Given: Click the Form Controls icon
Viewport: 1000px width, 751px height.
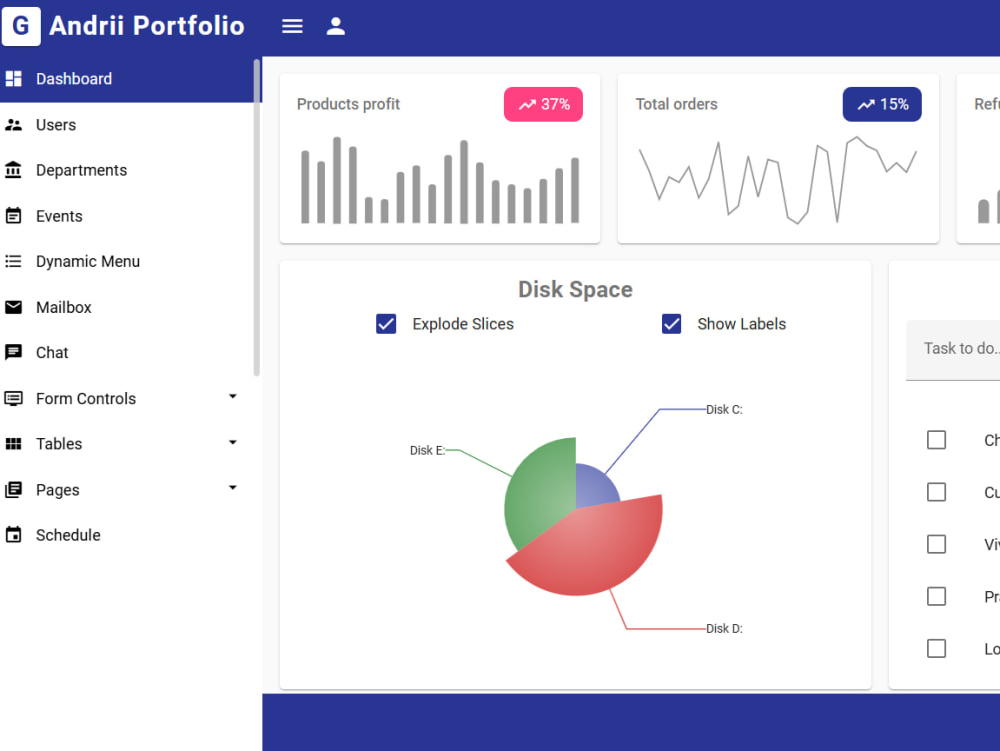Looking at the screenshot, I should pos(13,398).
